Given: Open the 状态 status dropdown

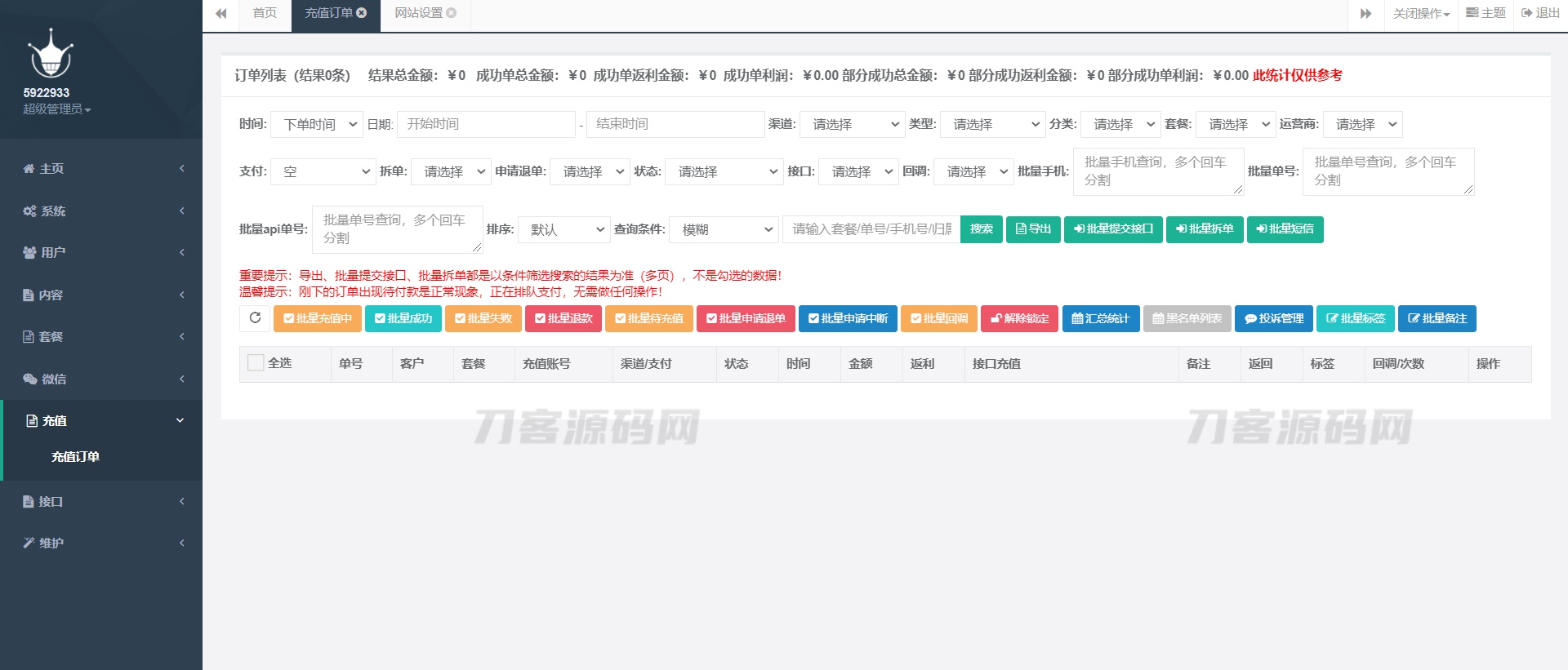Looking at the screenshot, I should pyautogui.click(x=724, y=171).
